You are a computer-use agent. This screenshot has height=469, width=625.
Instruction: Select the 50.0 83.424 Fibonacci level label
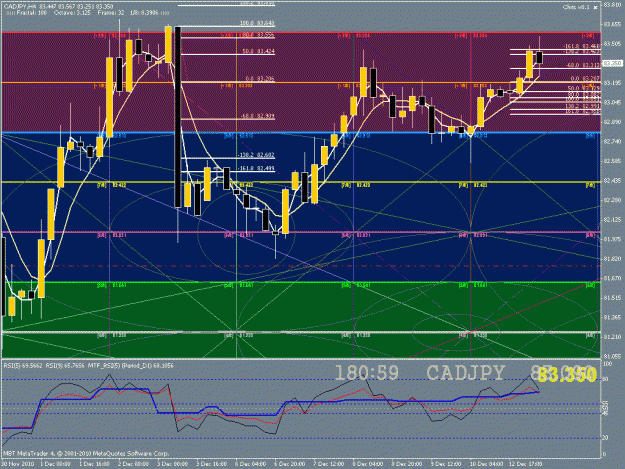click(258, 51)
